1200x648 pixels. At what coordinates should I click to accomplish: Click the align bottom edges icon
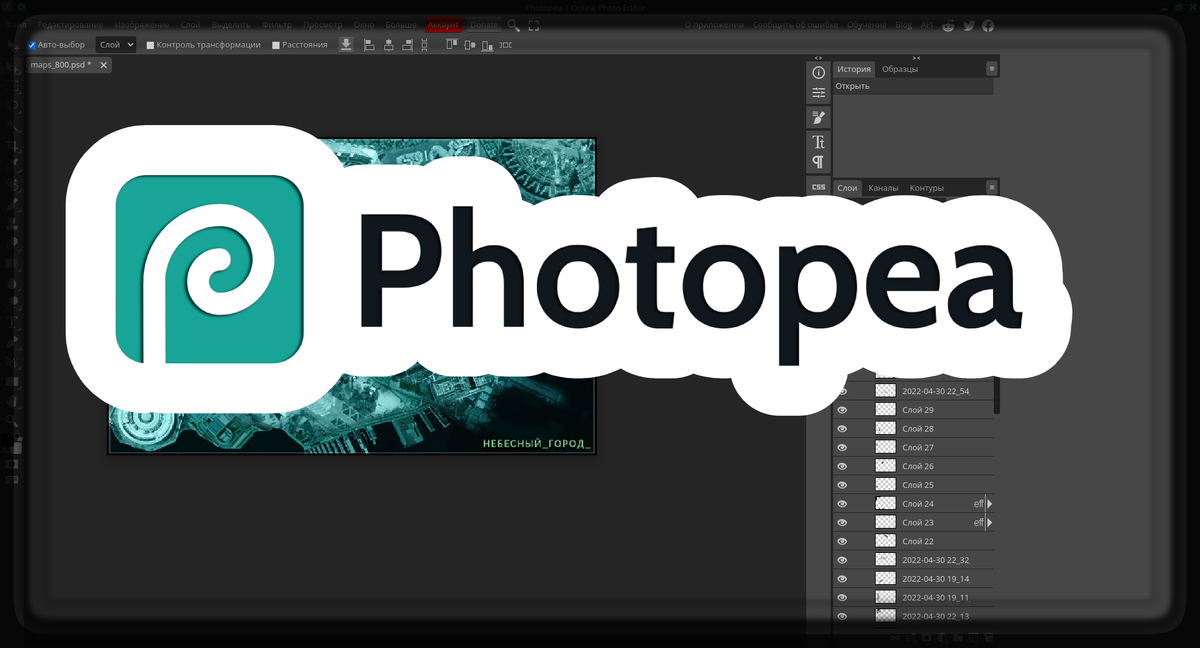488,44
